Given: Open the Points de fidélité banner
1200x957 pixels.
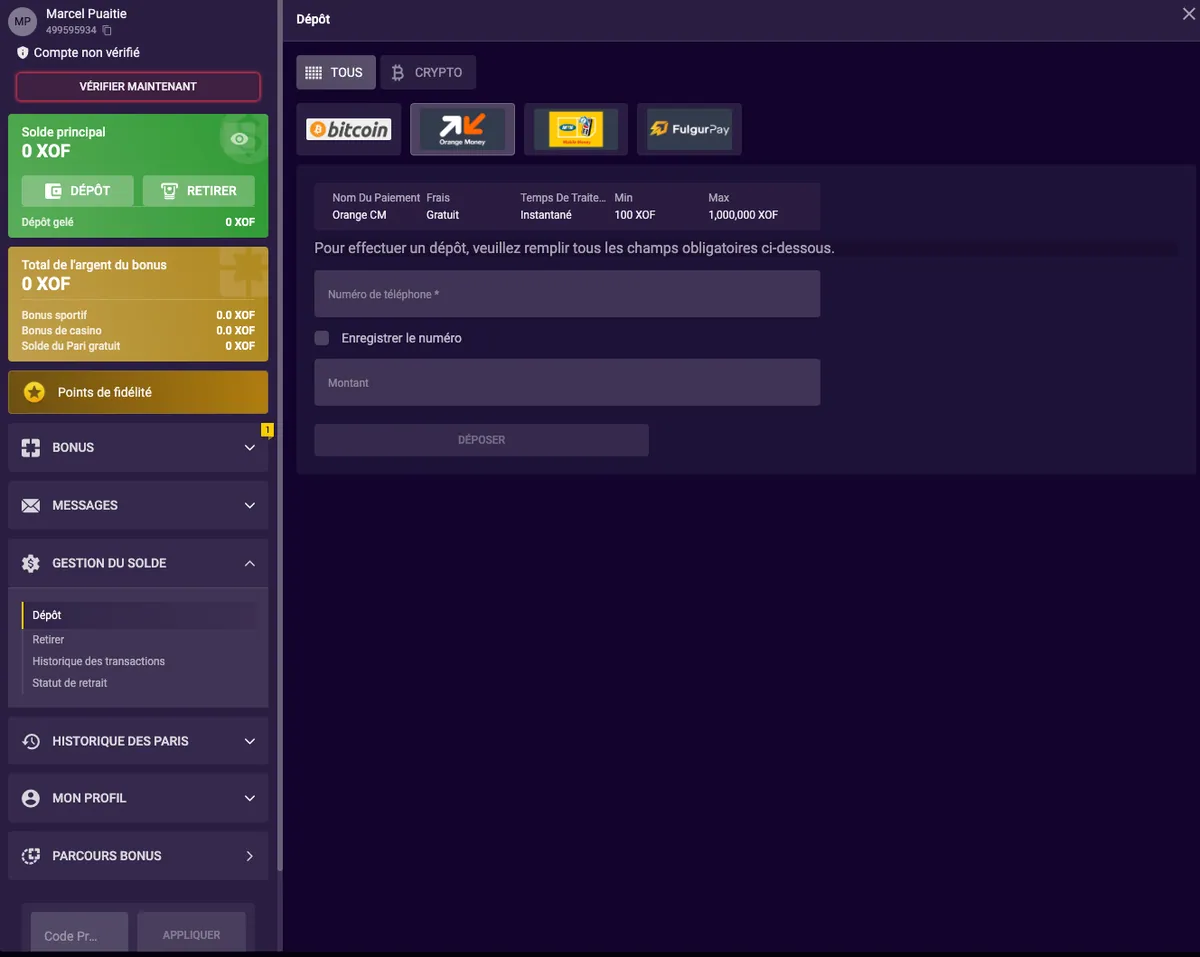Looking at the screenshot, I should (x=138, y=392).
